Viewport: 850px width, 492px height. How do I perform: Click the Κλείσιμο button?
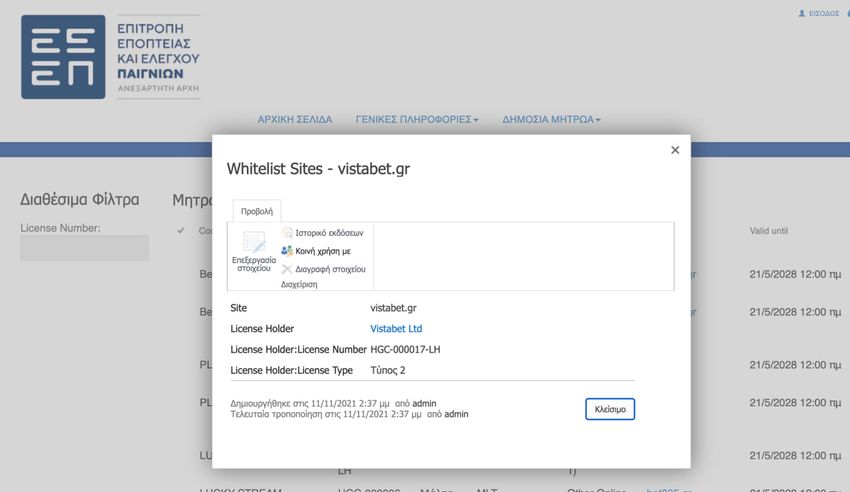point(610,409)
